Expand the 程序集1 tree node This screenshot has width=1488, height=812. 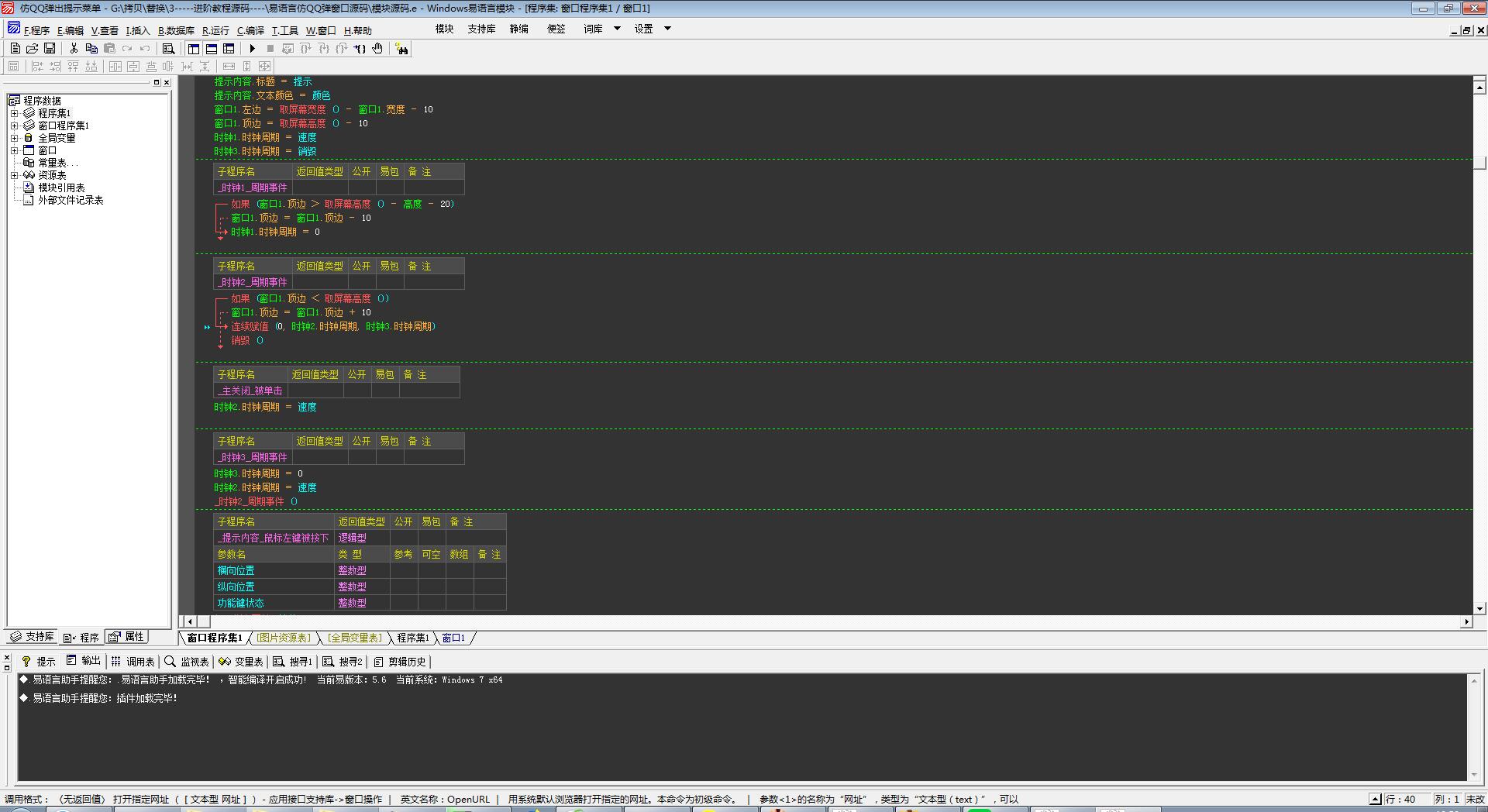click(x=14, y=113)
